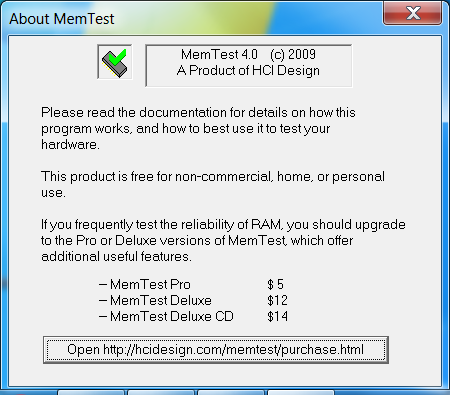
Task: Click the About MemTest title bar text
Action: (62, 19)
